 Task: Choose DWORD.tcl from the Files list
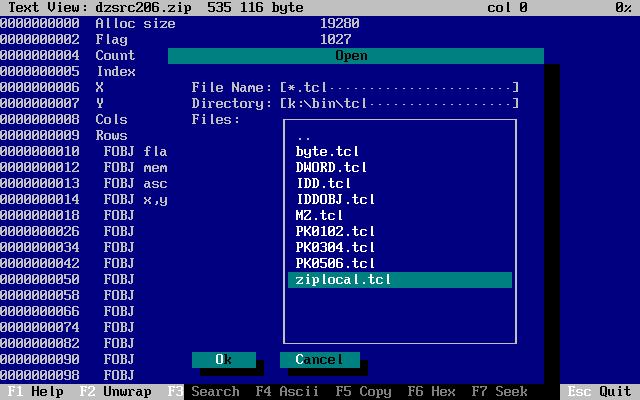coord(332,167)
